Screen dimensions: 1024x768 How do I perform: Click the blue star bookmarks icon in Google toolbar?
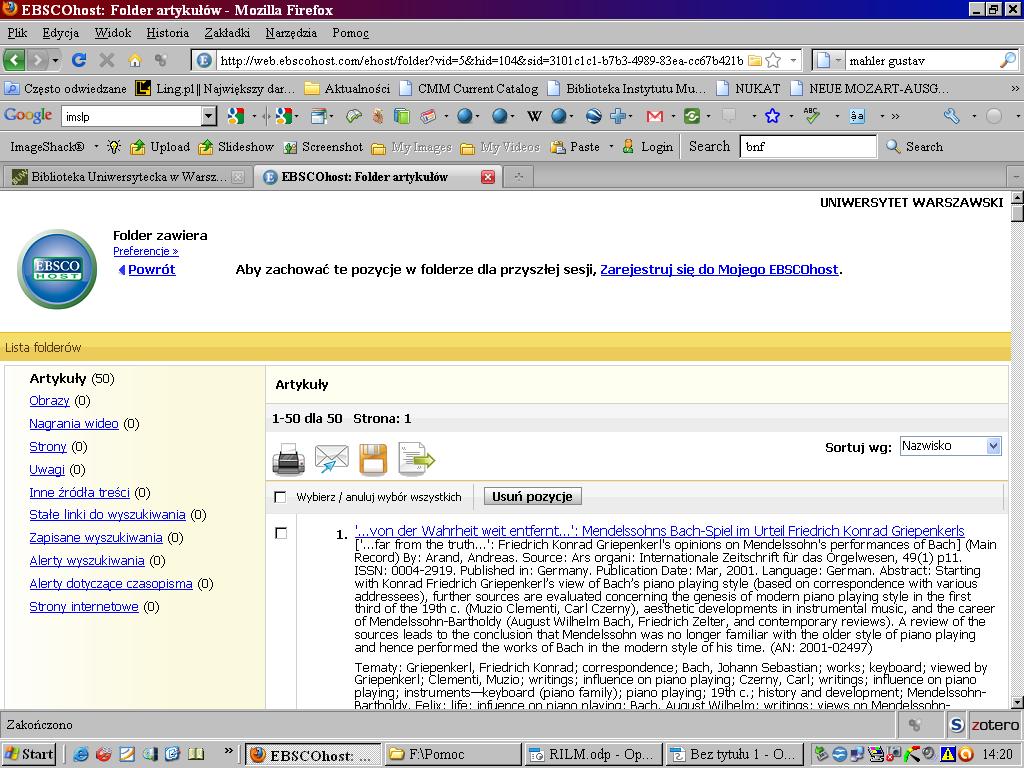[x=773, y=116]
